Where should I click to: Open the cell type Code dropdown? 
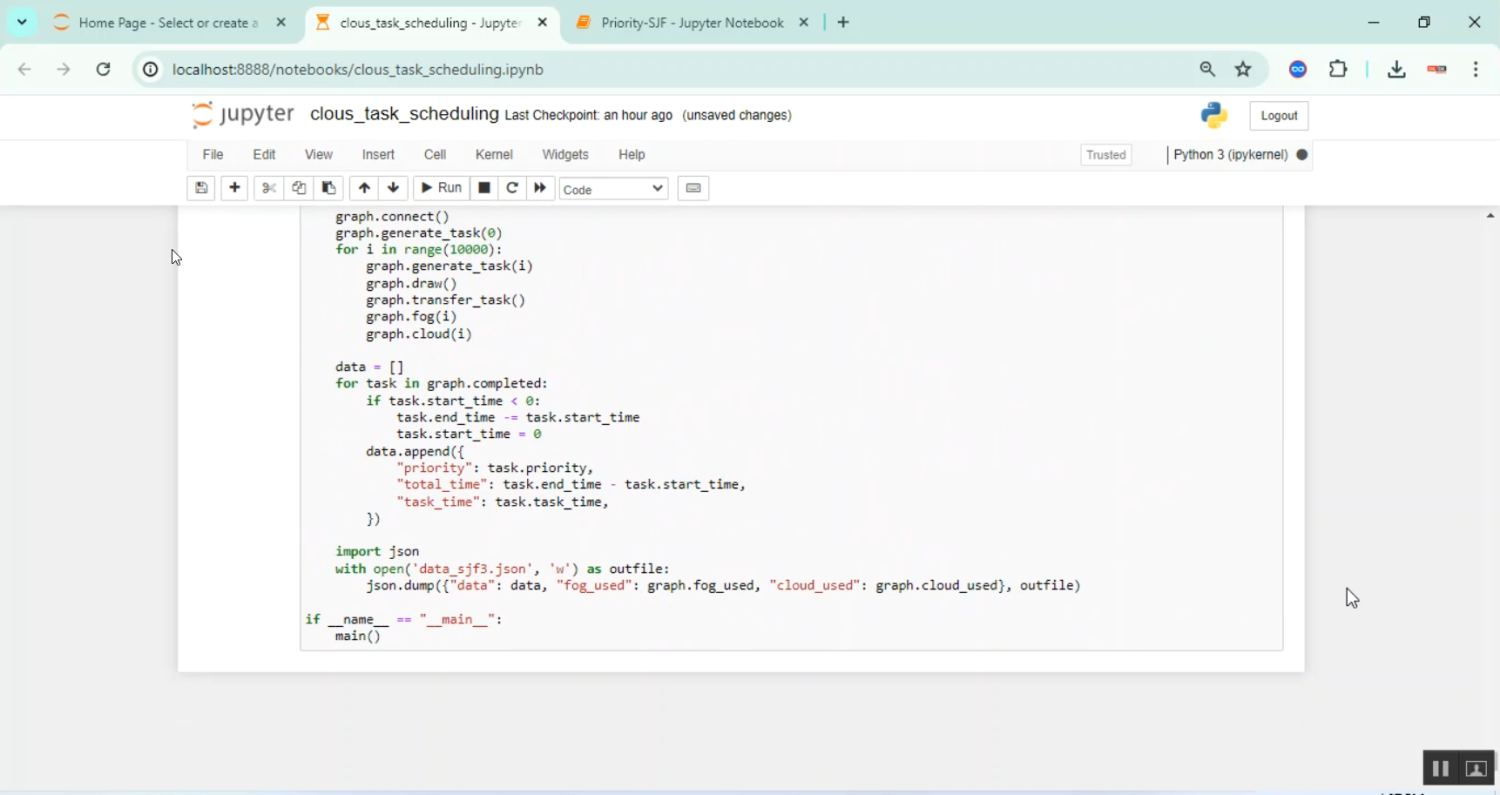613,189
